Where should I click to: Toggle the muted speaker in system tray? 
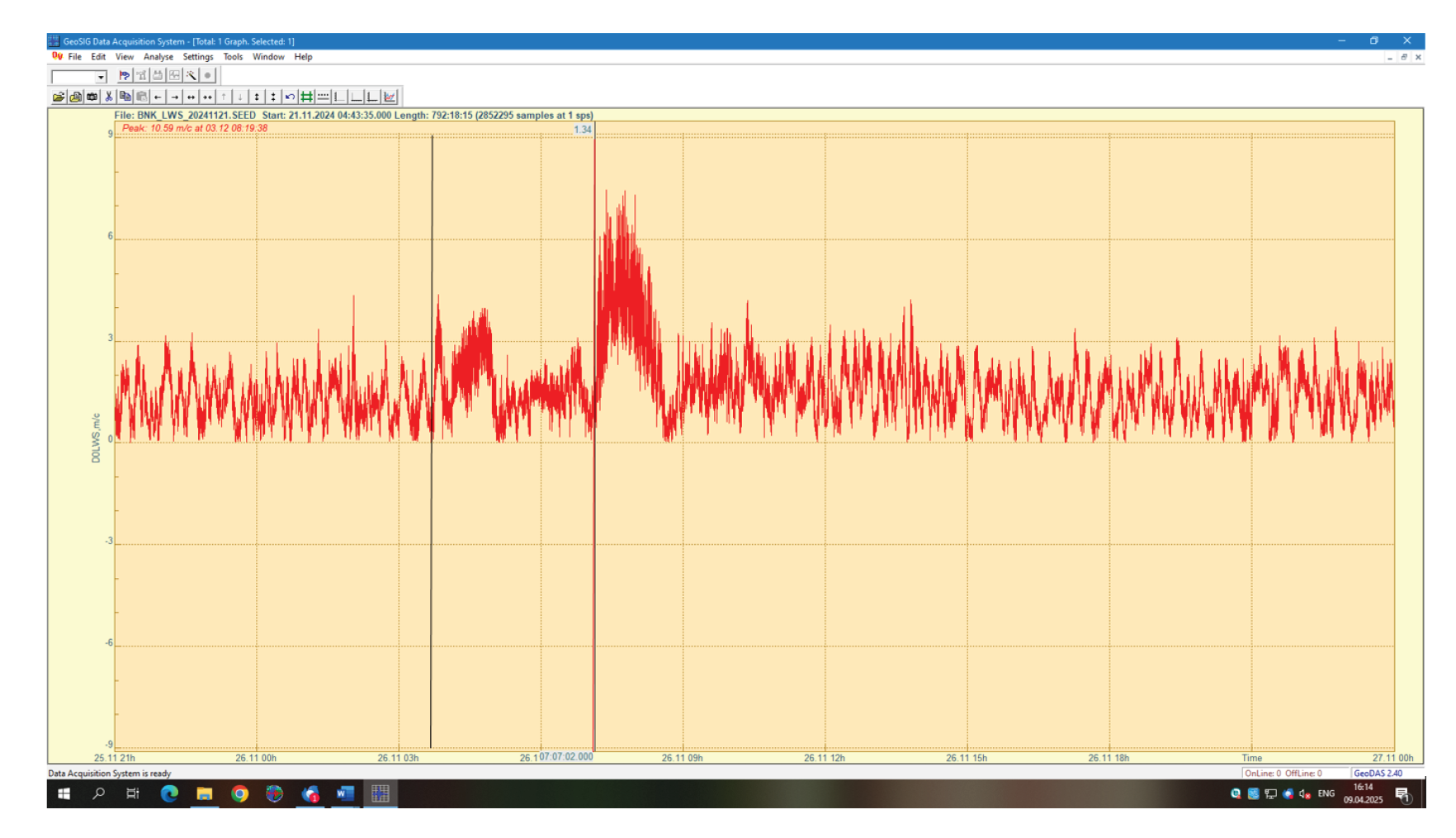point(1305,794)
